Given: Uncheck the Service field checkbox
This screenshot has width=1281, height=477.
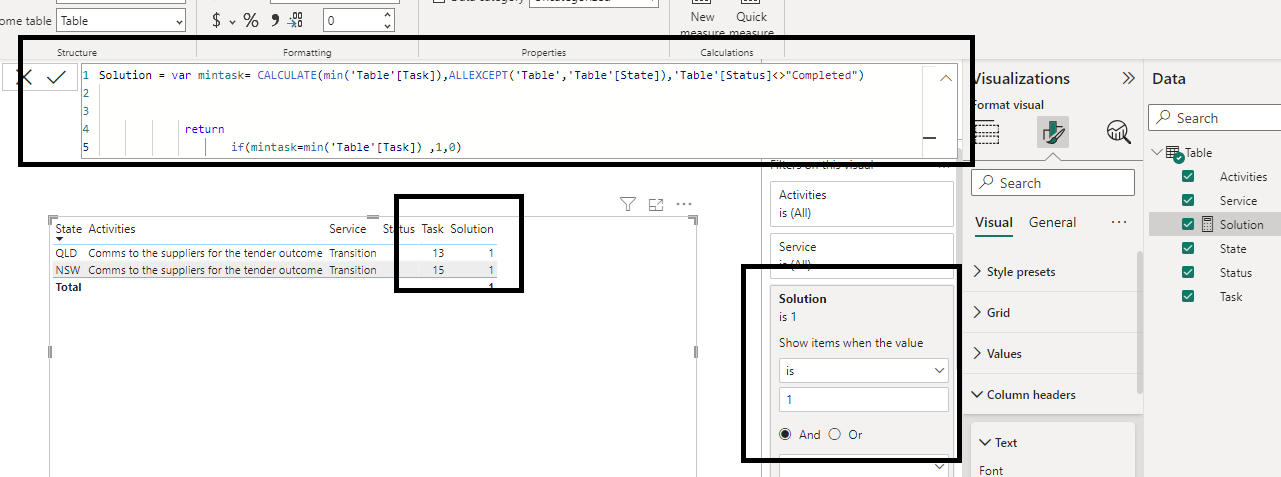Looking at the screenshot, I should tap(1188, 200).
